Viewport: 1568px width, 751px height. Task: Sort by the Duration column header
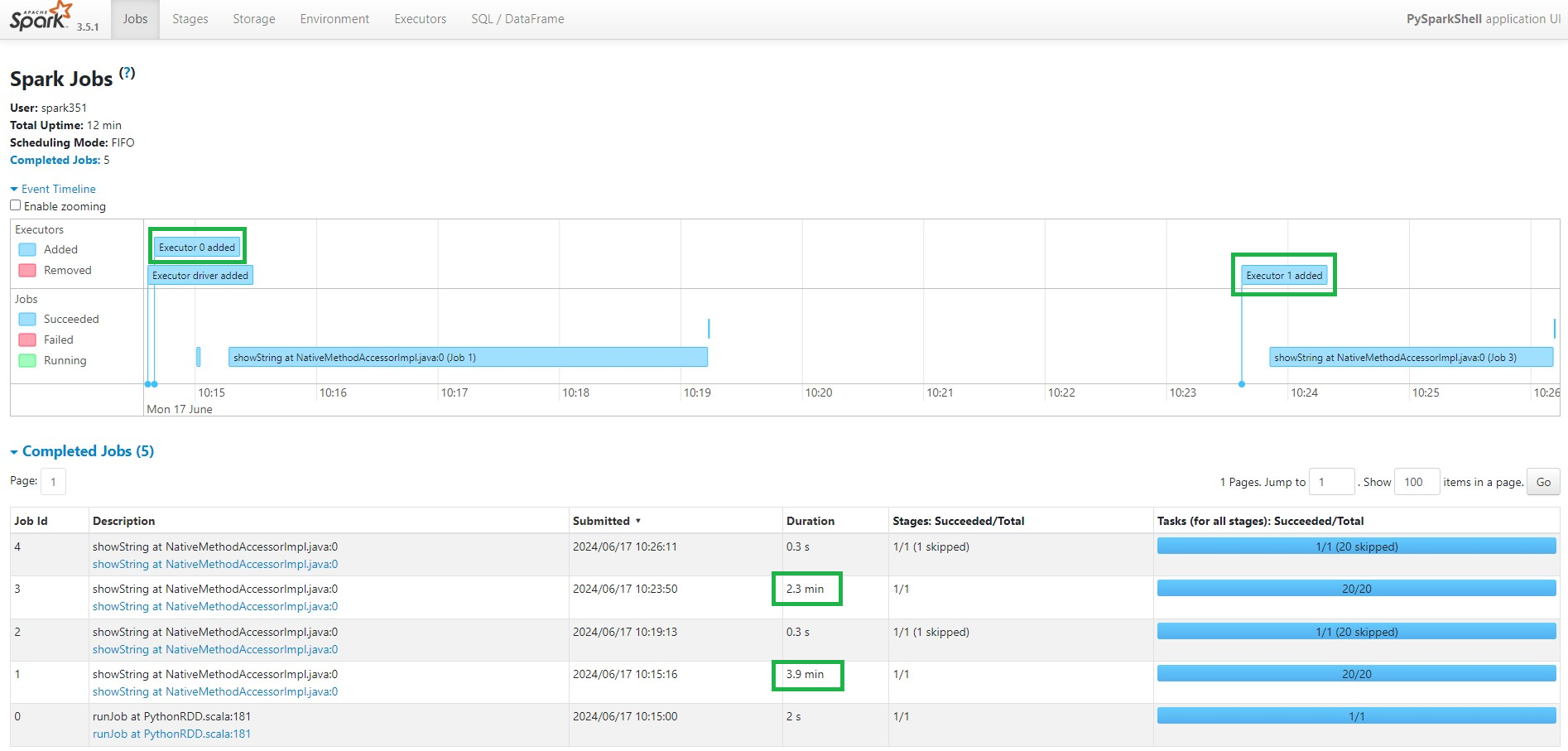pyautogui.click(x=810, y=521)
